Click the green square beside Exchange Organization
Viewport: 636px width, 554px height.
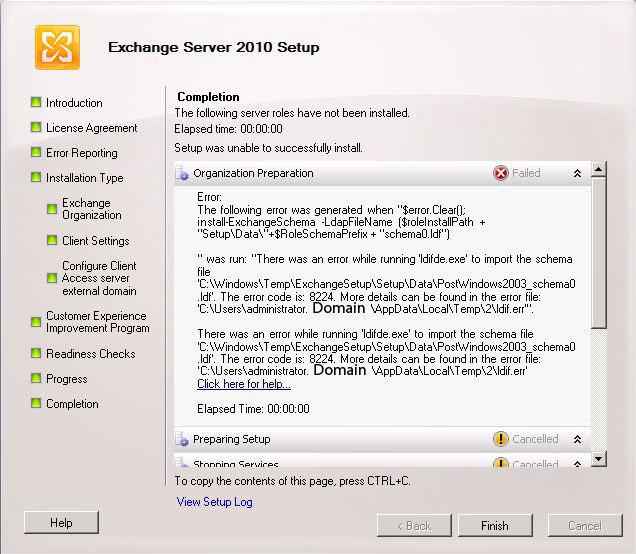pos(52,209)
